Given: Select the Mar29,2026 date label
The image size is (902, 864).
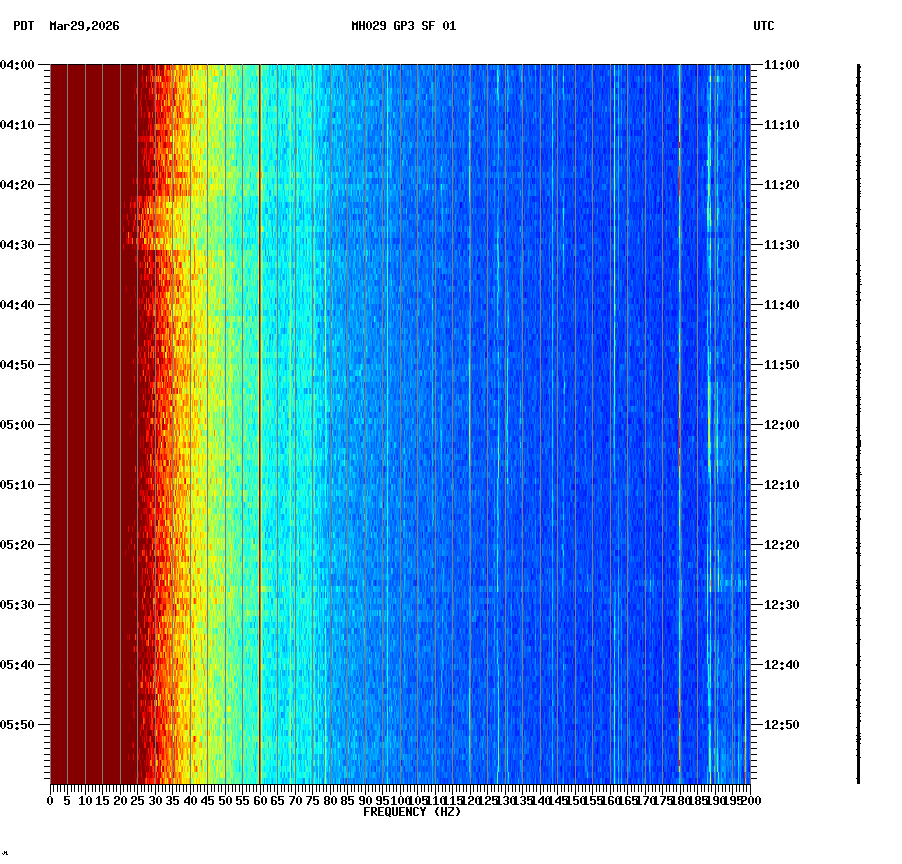Looking at the screenshot, I should (x=84, y=28).
